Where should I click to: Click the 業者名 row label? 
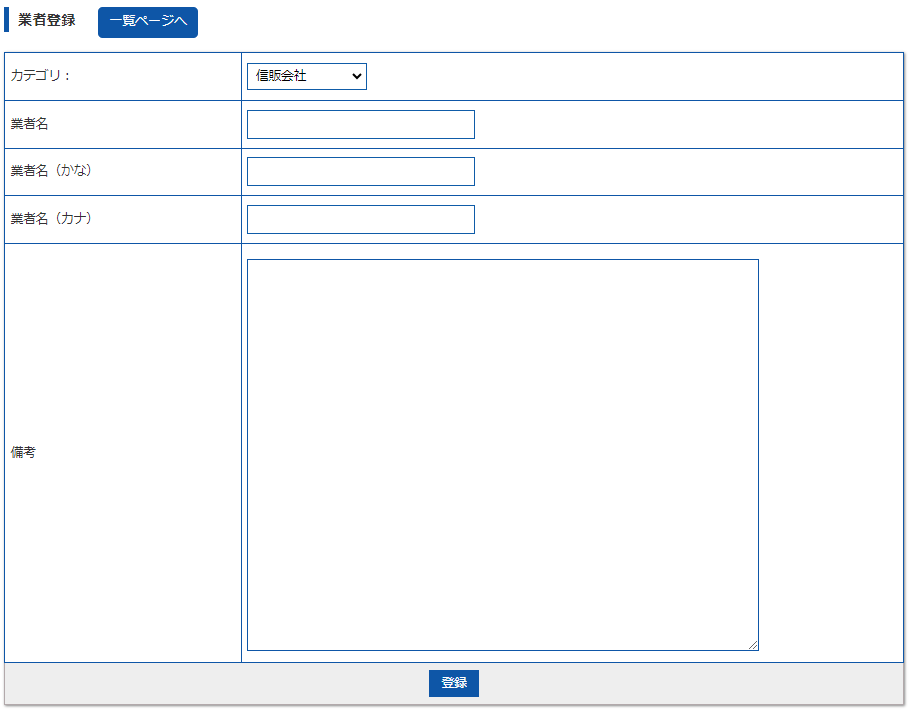click(x=30, y=124)
